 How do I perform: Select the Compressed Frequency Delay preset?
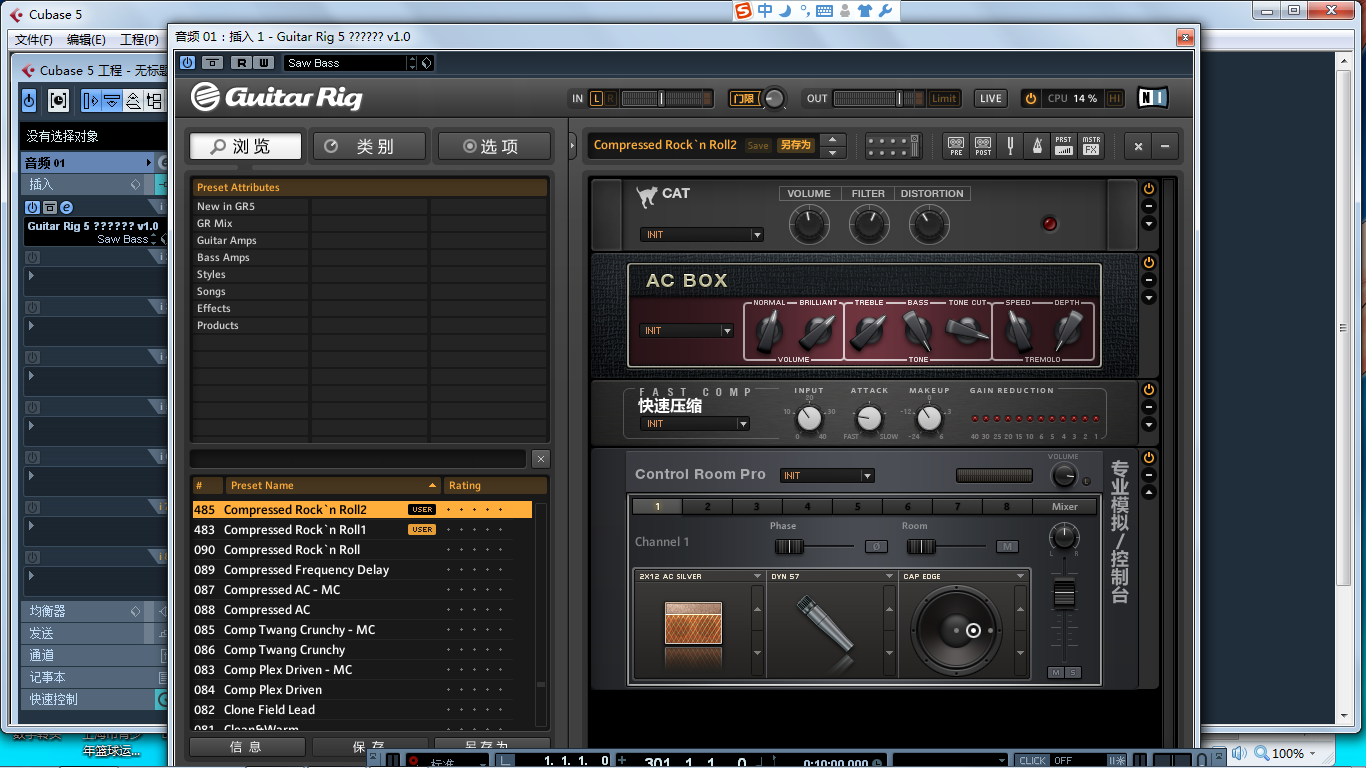point(306,570)
